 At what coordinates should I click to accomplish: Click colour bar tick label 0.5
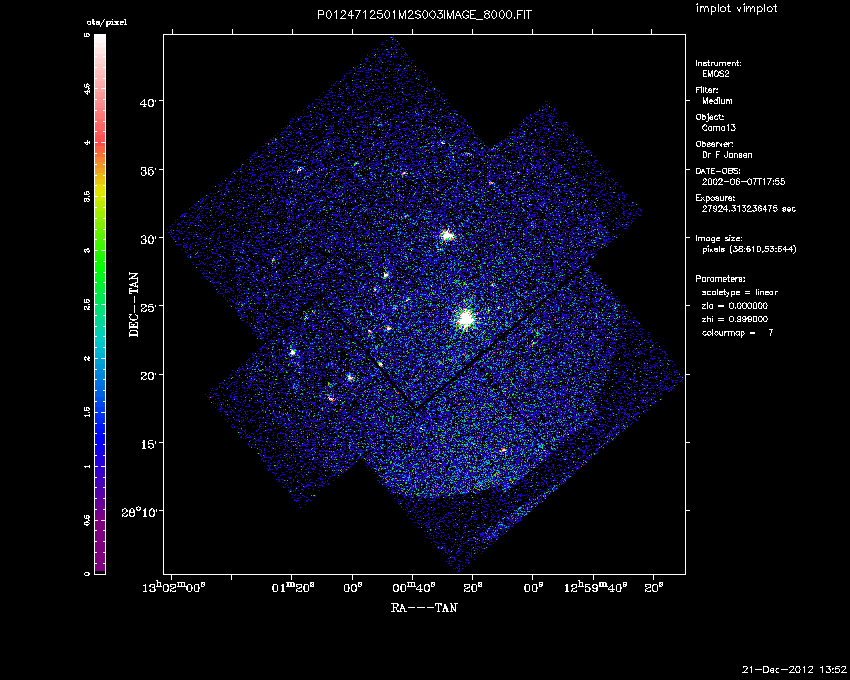point(87,520)
